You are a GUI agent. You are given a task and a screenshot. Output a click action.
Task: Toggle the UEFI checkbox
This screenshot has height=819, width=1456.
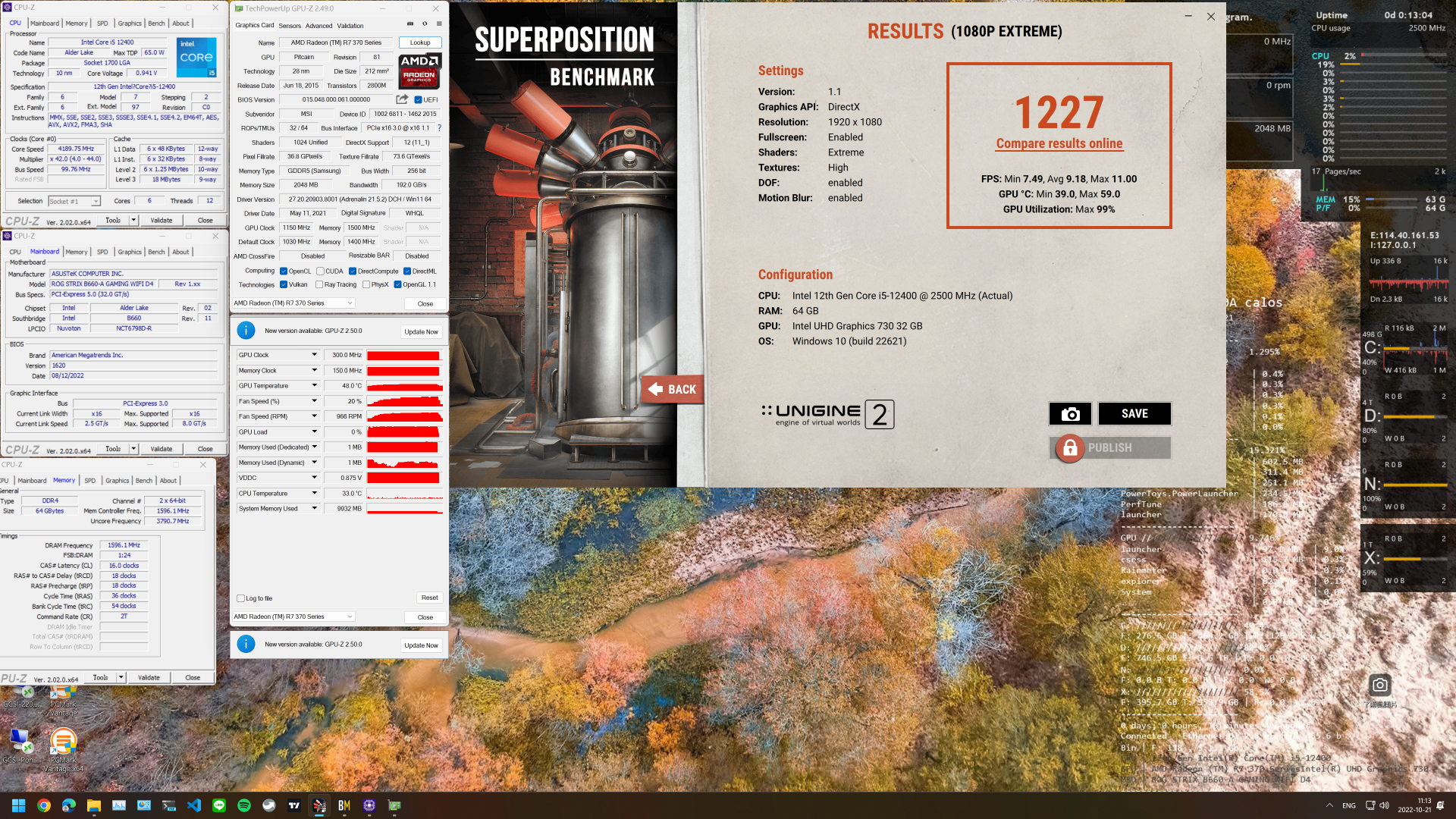click(x=418, y=100)
